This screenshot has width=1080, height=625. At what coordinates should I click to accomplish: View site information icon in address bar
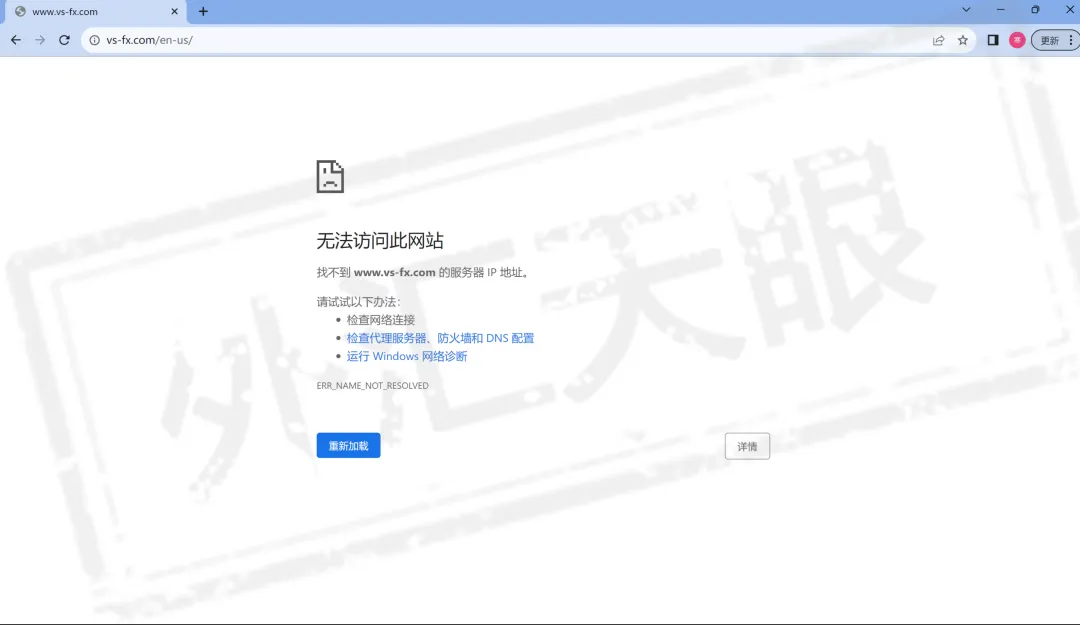(x=94, y=40)
